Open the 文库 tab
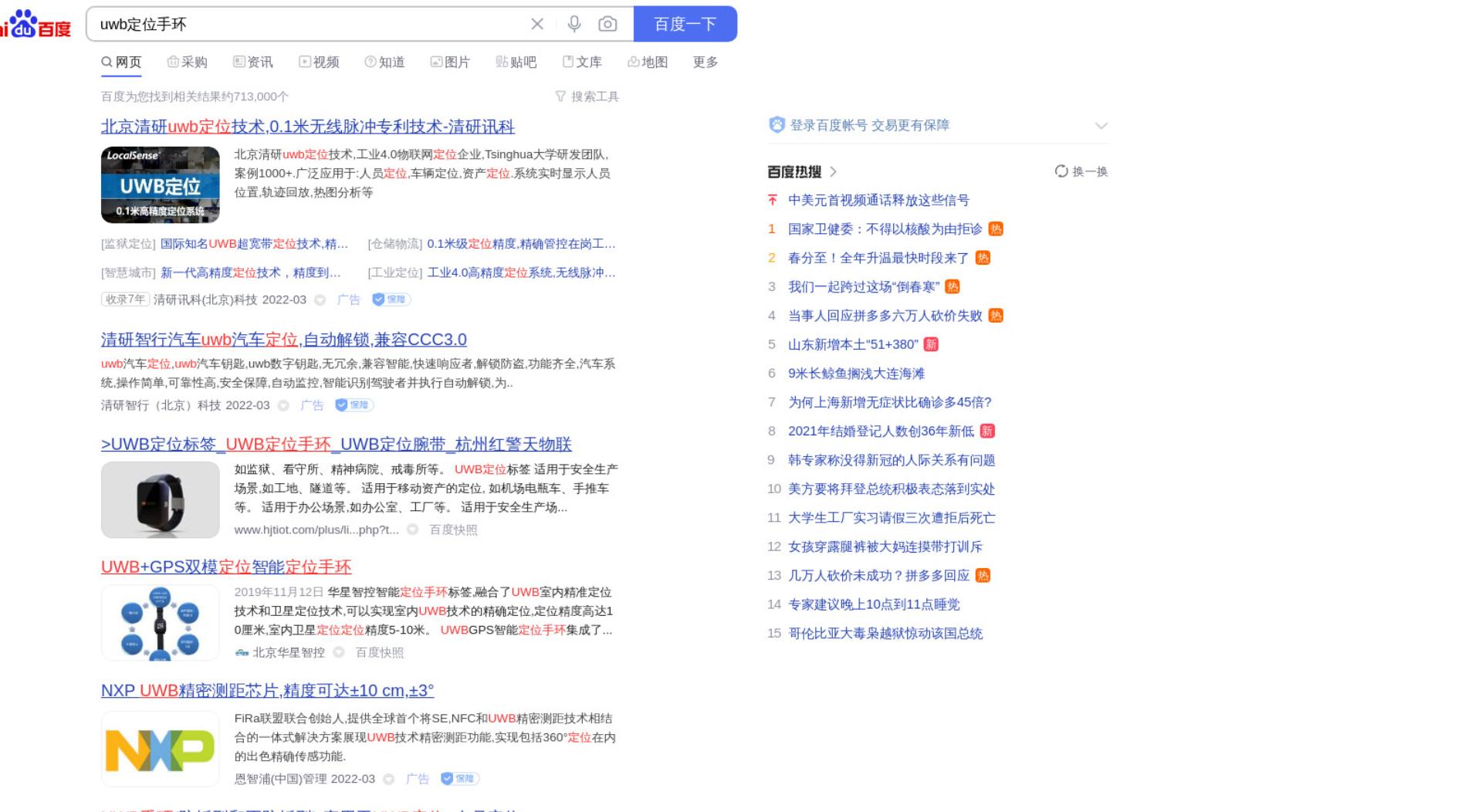This screenshot has height=812, width=1482. pos(582,62)
